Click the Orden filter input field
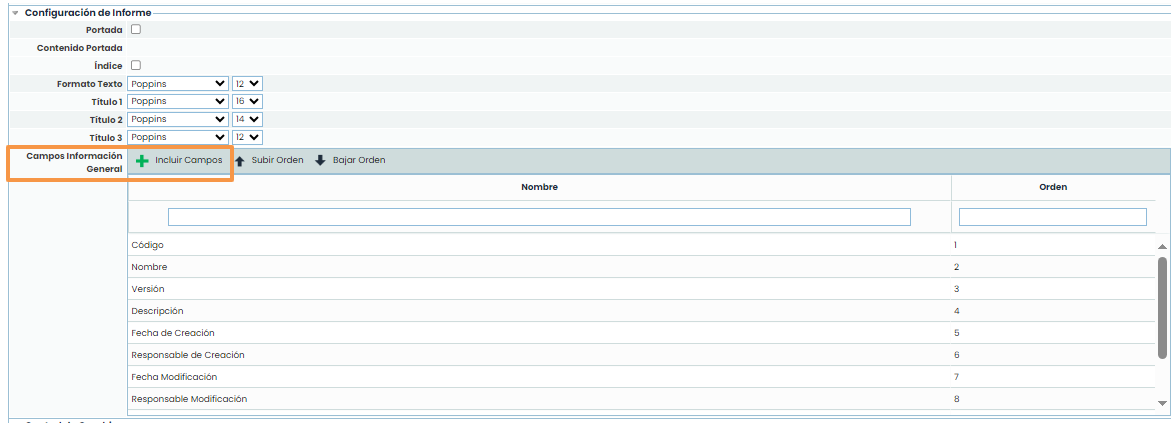The width and height of the screenshot is (1171, 423). [x=1052, y=217]
